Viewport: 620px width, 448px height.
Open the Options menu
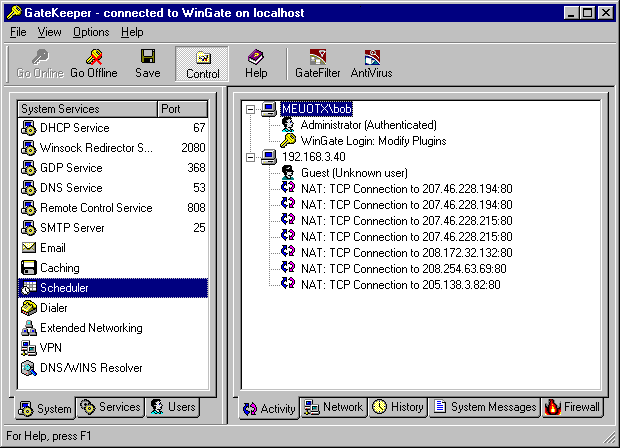tap(91, 32)
